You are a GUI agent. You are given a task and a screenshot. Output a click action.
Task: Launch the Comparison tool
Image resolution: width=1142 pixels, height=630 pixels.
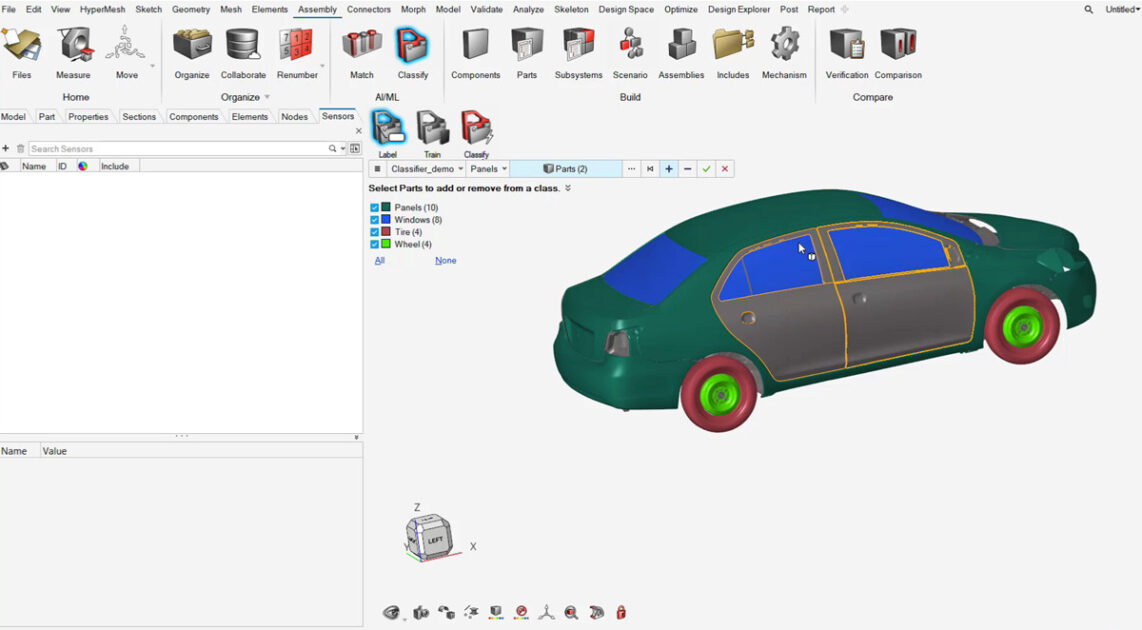click(897, 46)
